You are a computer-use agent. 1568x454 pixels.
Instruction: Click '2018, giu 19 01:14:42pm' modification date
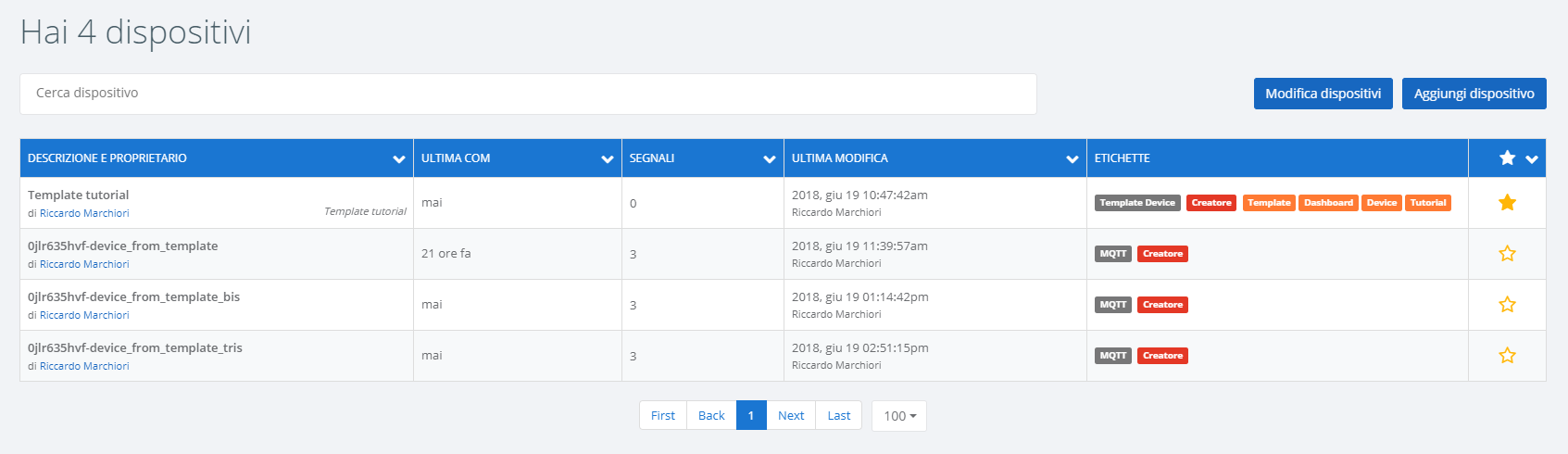point(860,296)
